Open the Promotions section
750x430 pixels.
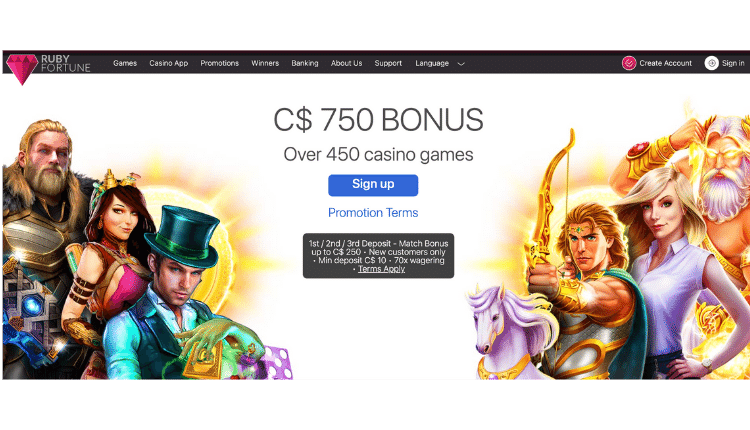coord(220,63)
